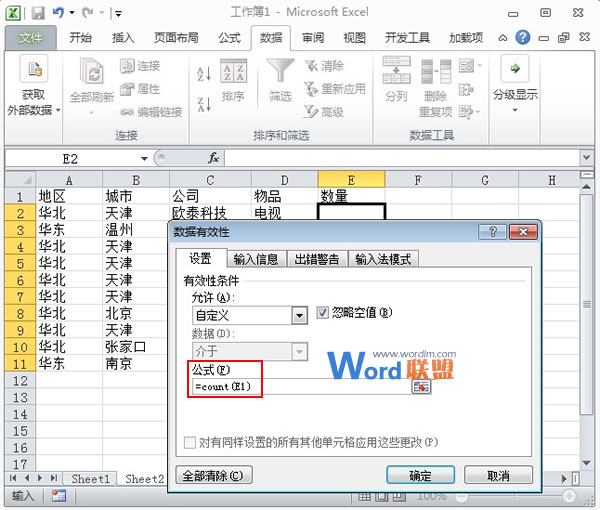Click the Connections icon
Viewport: 600px width, 510px height.
pos(127,66)
